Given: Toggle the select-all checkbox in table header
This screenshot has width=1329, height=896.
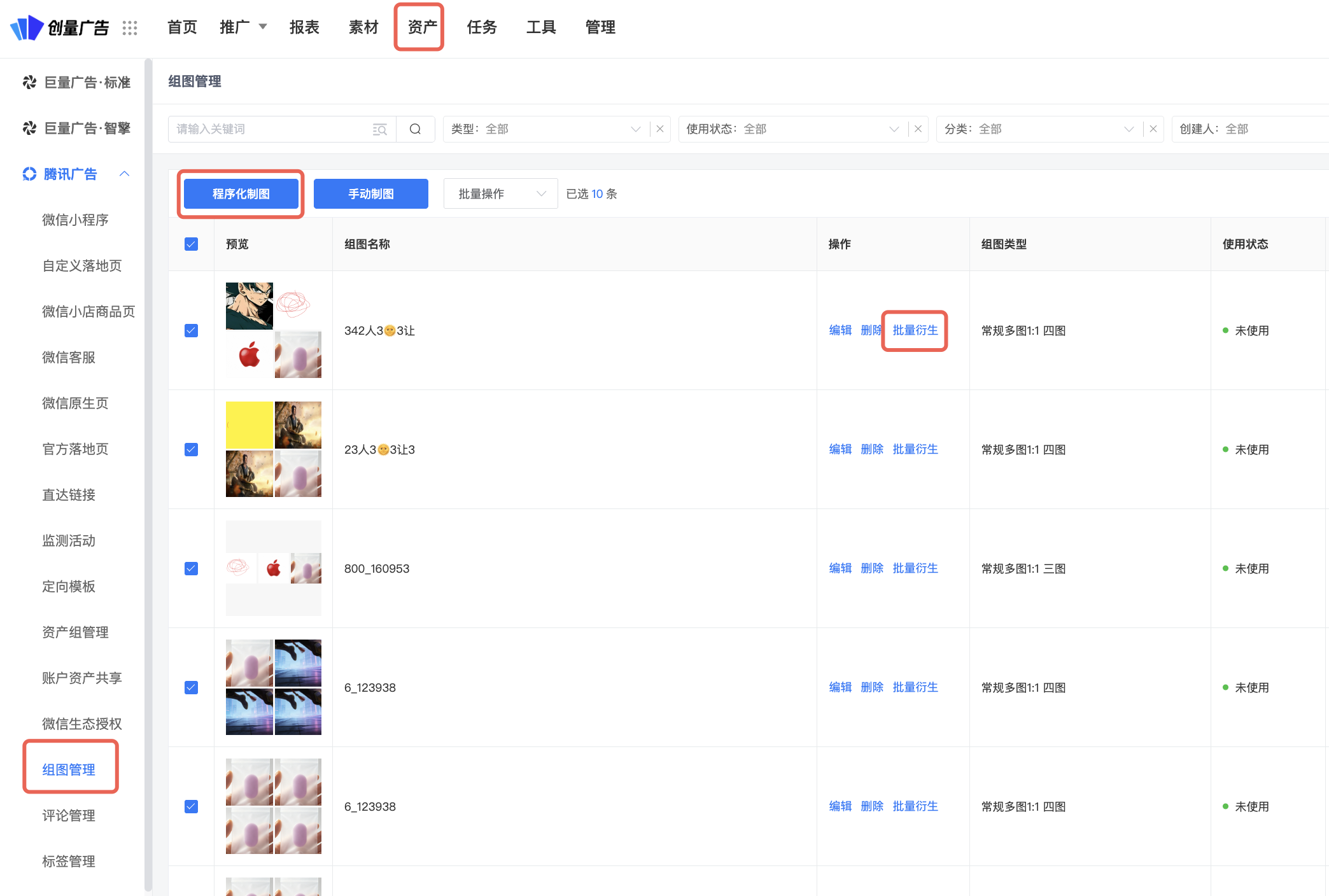Looking at the screenshot, I should pyautogui.click(x=191, y=244).
